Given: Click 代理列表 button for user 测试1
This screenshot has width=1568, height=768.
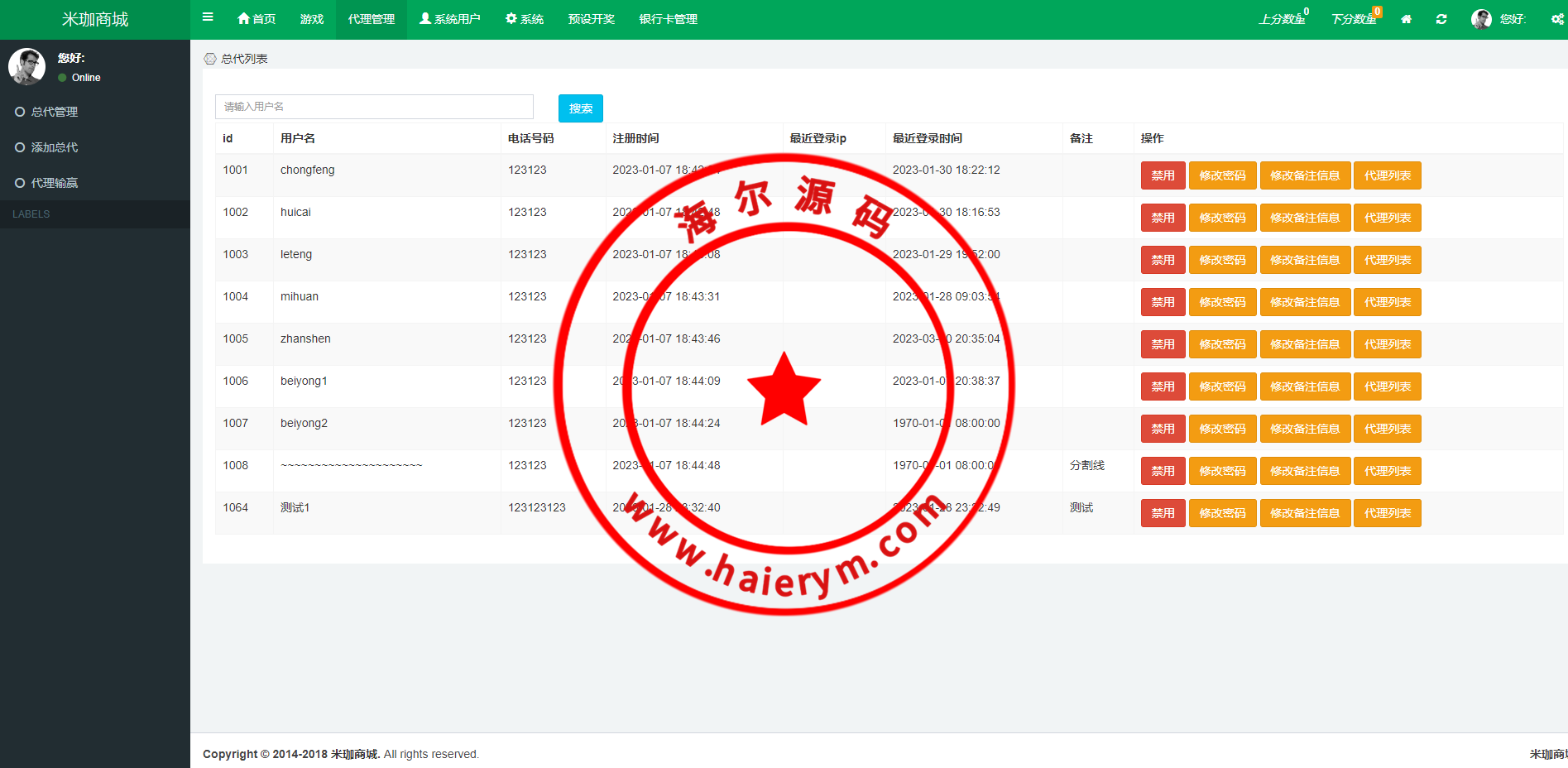Looking at the screenshot, I should 1387,513.
